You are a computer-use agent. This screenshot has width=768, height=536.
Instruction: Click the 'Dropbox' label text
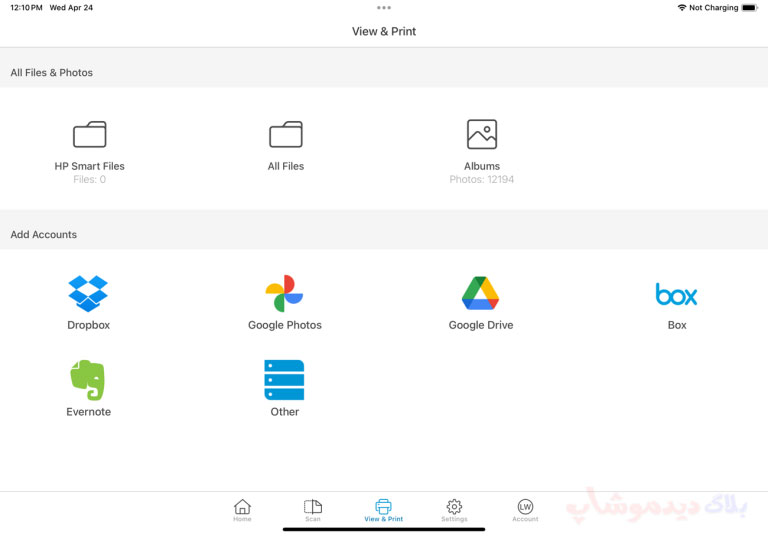pos(89,325)
